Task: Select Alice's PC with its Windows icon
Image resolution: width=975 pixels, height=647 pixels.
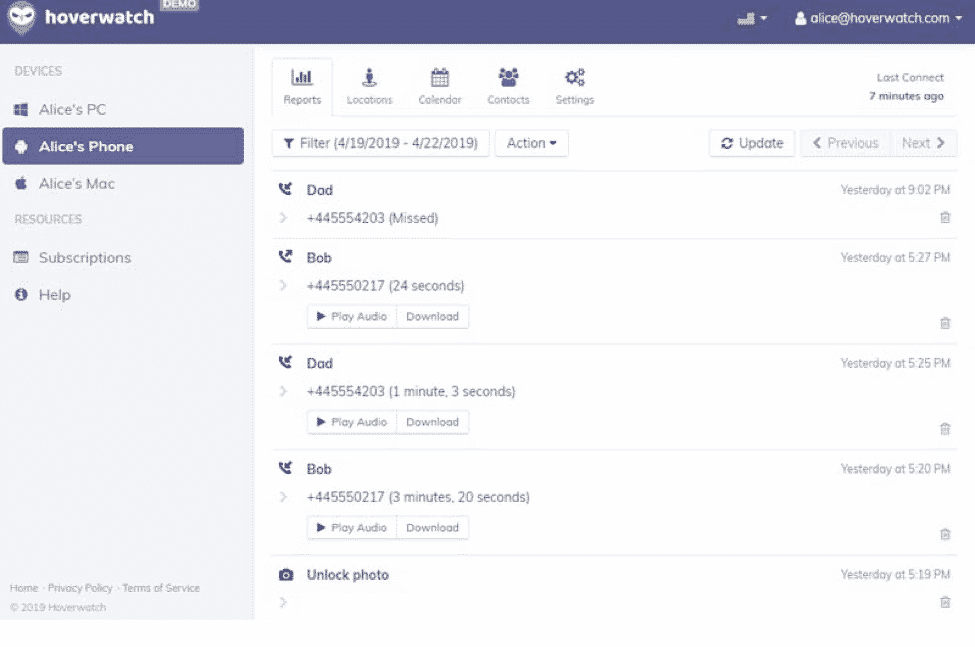Action: [x=21, y=109]
